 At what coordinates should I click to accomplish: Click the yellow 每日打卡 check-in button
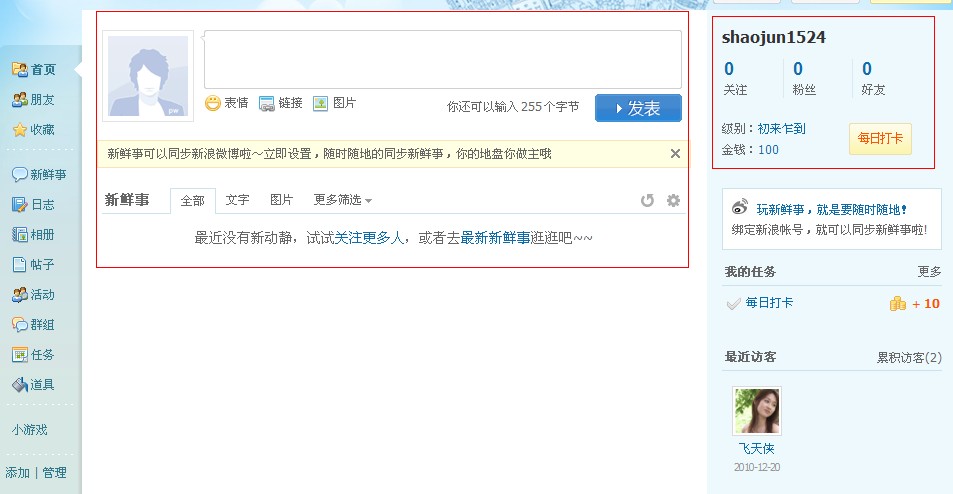(880, 139)
